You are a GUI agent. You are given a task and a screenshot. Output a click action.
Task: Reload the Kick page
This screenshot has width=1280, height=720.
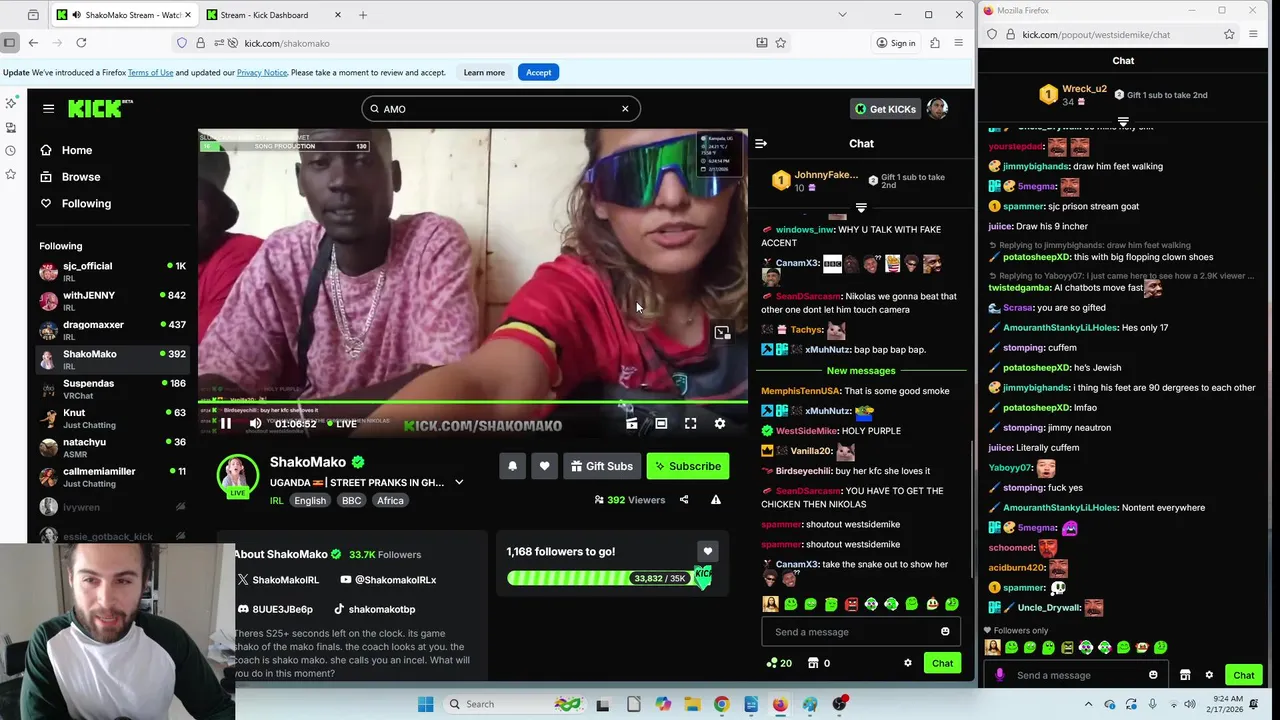coord(81,43)
